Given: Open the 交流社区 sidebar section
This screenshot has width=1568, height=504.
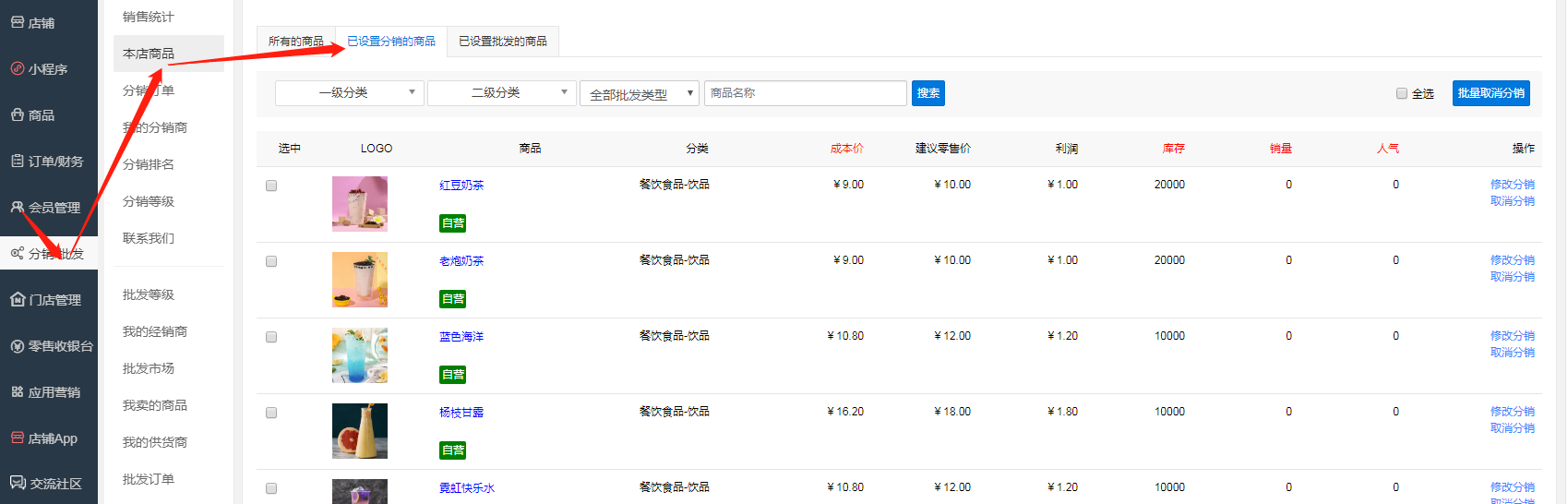Looking at the screenshot, I should pyautogui.click(x=48, y=484).
